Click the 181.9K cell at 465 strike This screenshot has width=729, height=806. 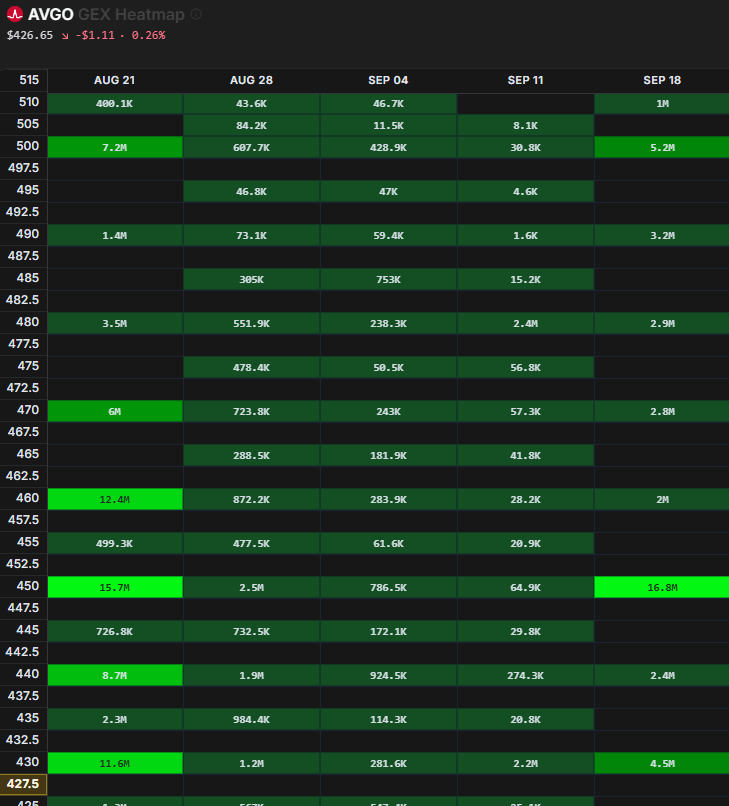pos(389,455)
